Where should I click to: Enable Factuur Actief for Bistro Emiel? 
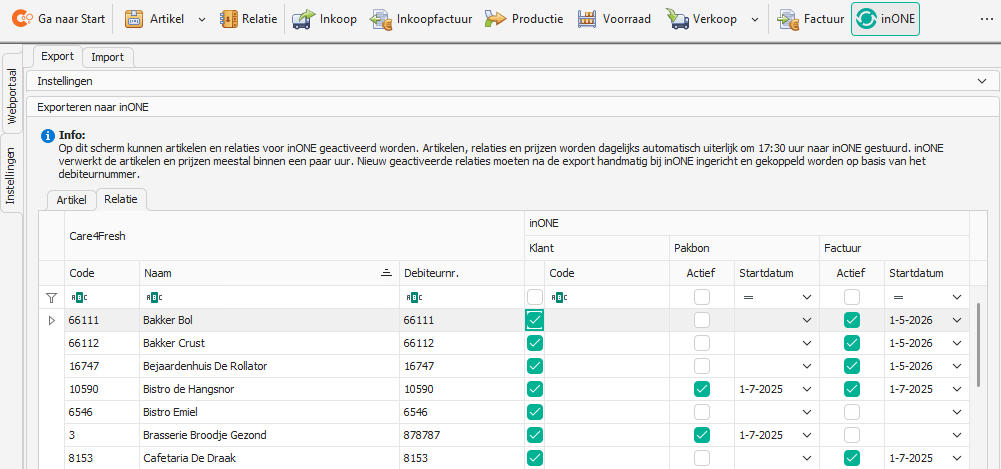click(852, 412)
